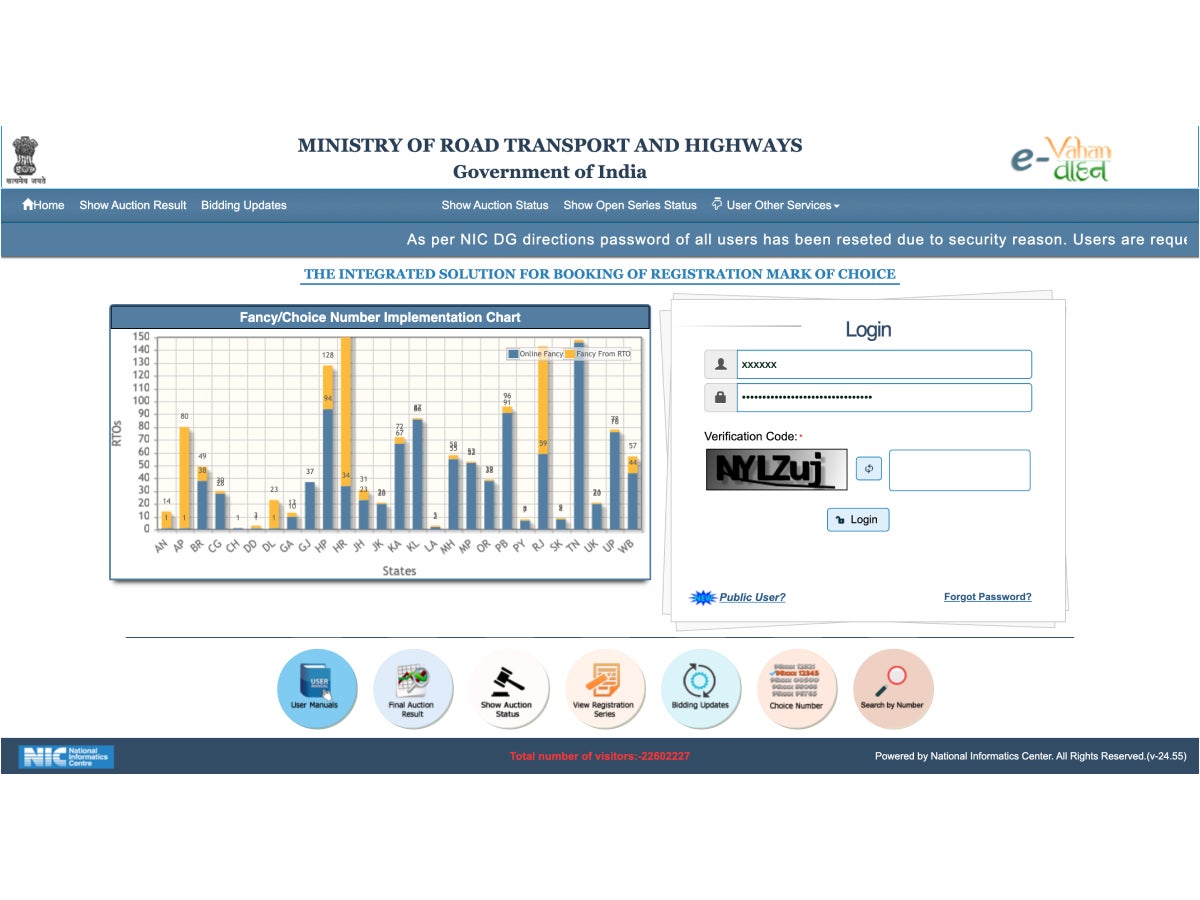This screenshot has height=900, width=1200.
Task: Refresh the captcha verification image
Action: click(x=869, y=468)
